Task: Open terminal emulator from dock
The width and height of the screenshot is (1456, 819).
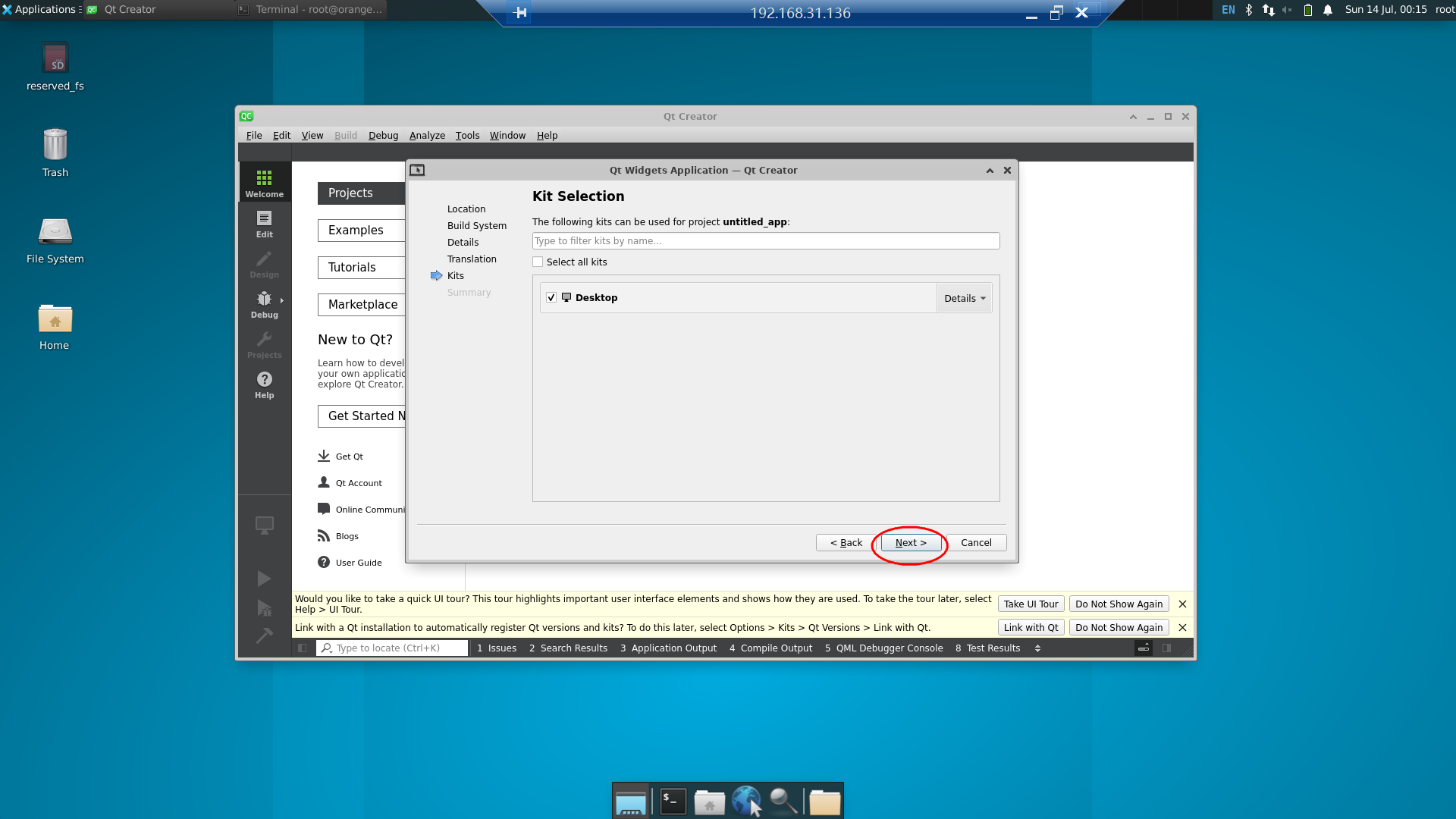Action: coord(673,802)
